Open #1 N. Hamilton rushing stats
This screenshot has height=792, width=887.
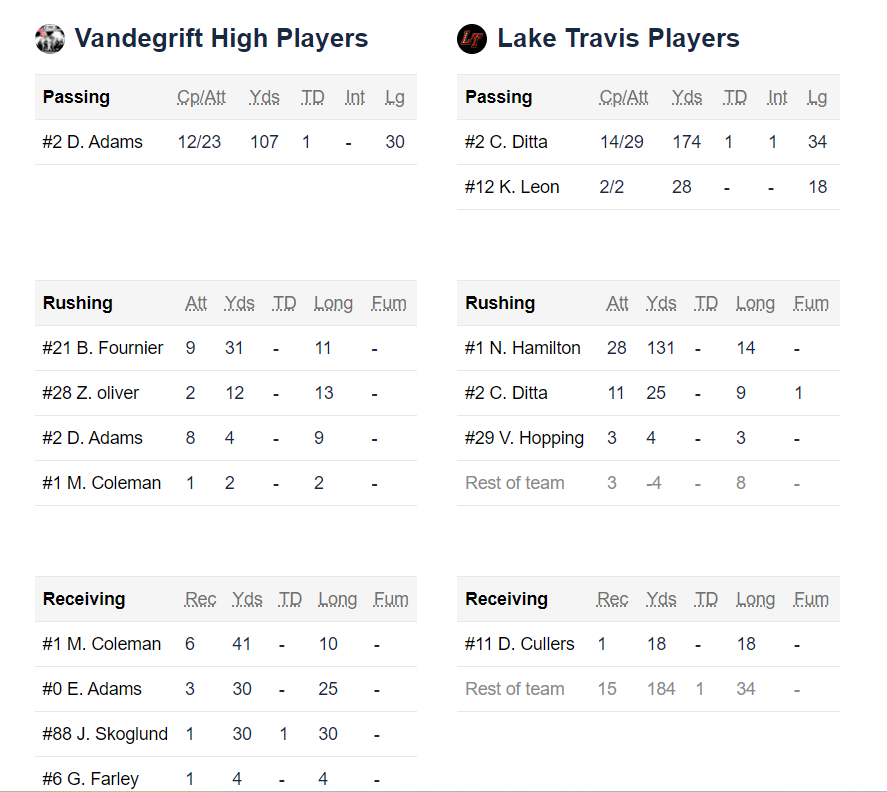(x=648, y=348)
